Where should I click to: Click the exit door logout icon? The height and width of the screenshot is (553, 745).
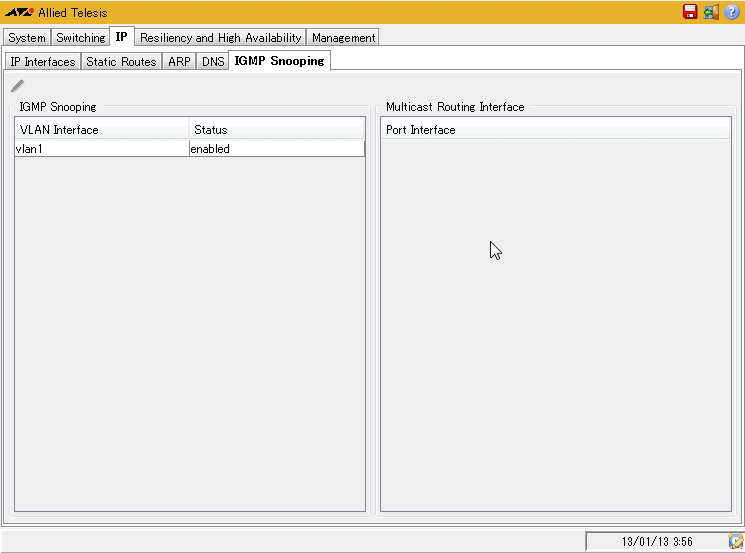(711, 12)
